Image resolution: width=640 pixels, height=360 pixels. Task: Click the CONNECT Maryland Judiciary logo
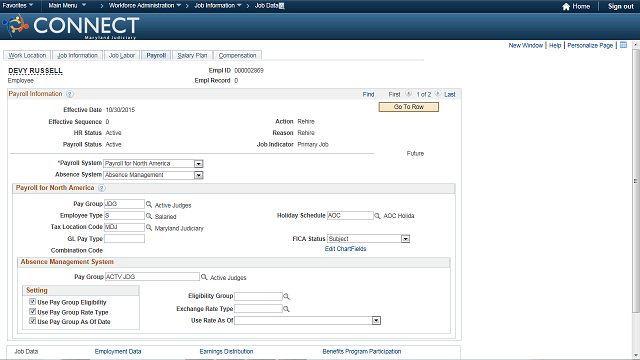click(x=71, y=27)
